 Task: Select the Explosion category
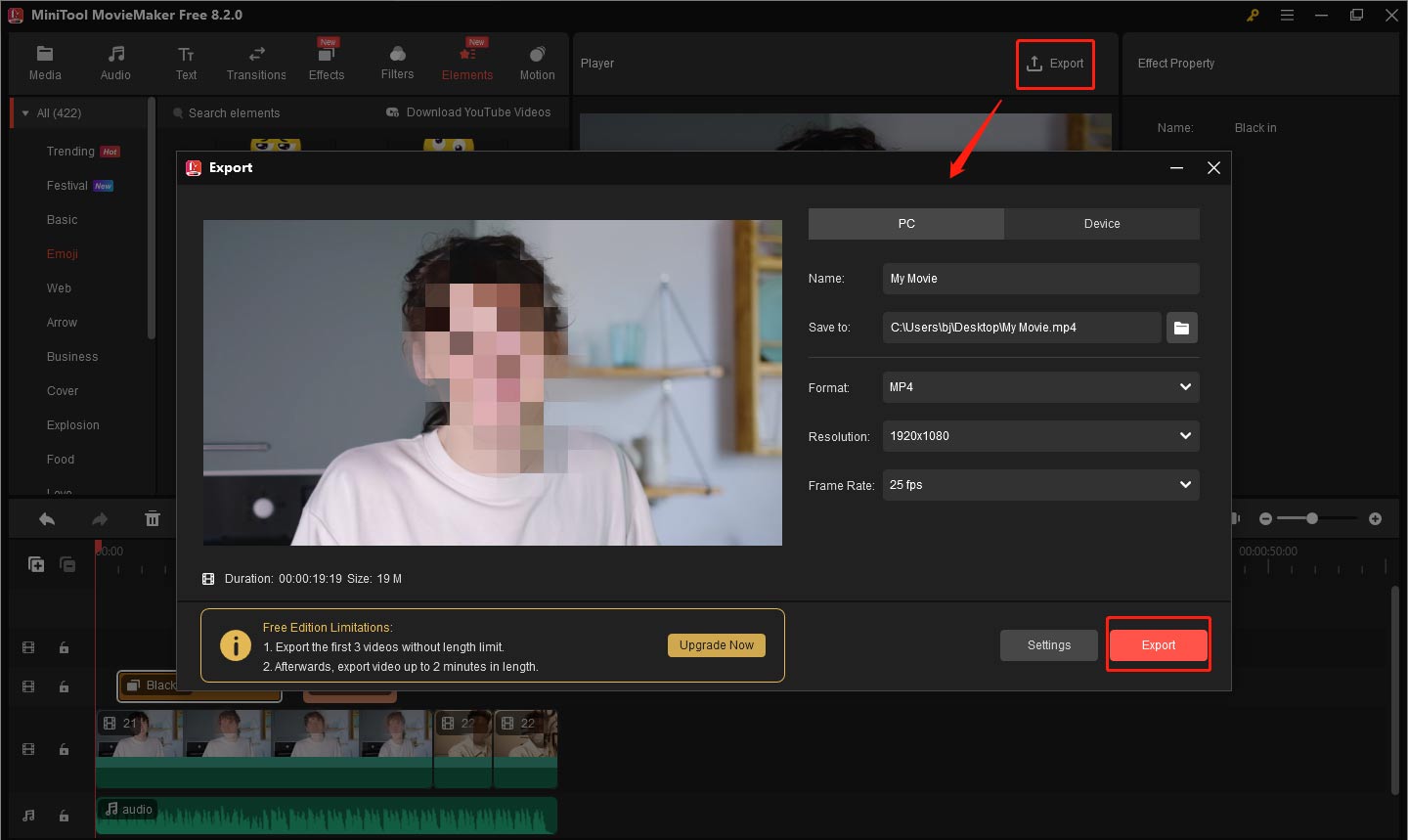pos(73,425)
